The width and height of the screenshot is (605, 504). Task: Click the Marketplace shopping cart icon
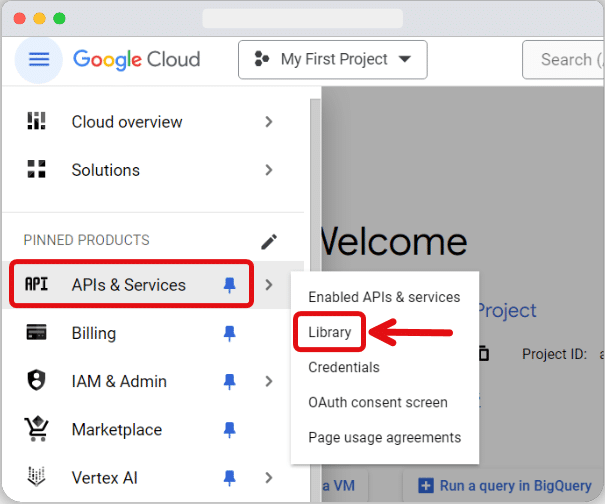[36, 429]
